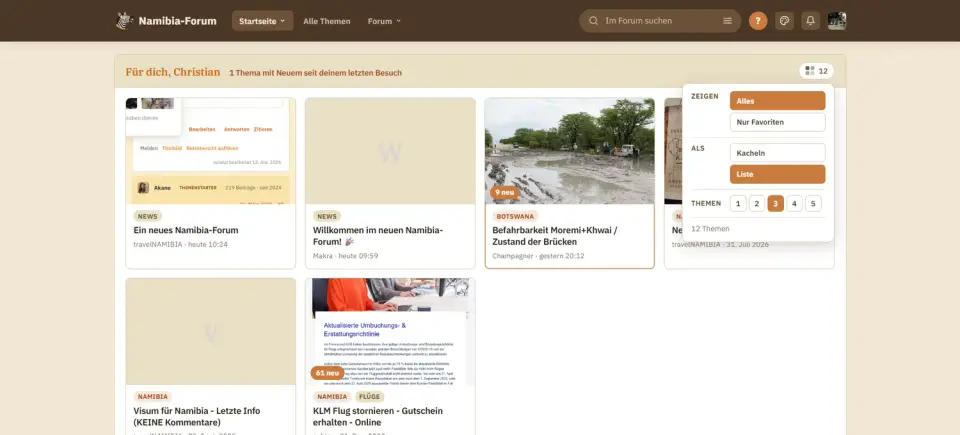Choose 'Liste' display mode

tap(778, 174)
